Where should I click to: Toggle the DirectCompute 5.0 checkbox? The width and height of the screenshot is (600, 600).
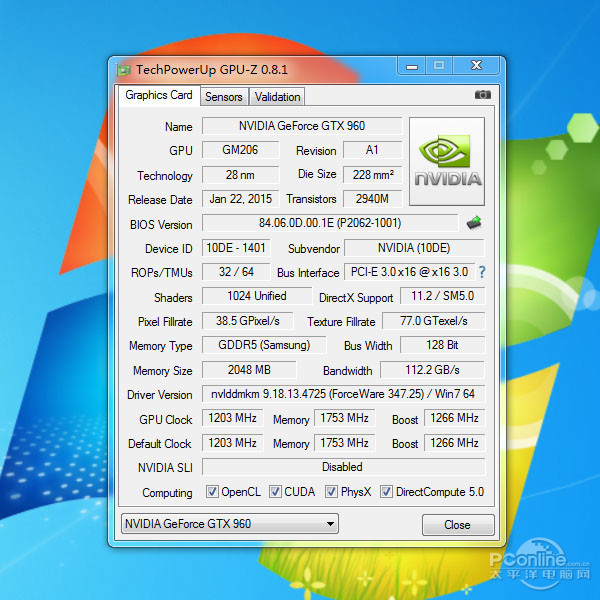coord(386,492)
